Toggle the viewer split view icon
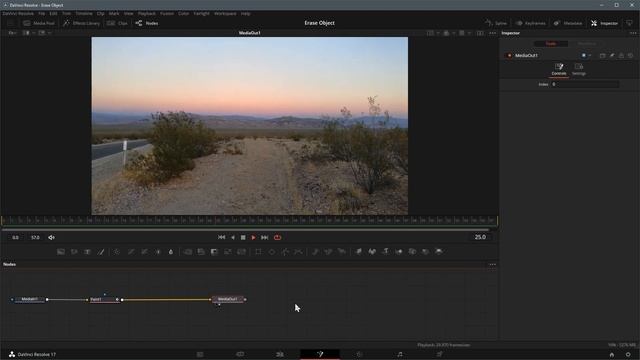 coord(480,33)
